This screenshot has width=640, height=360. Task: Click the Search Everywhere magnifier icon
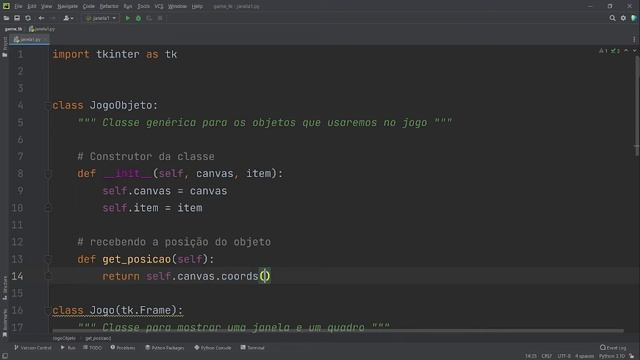612,18
